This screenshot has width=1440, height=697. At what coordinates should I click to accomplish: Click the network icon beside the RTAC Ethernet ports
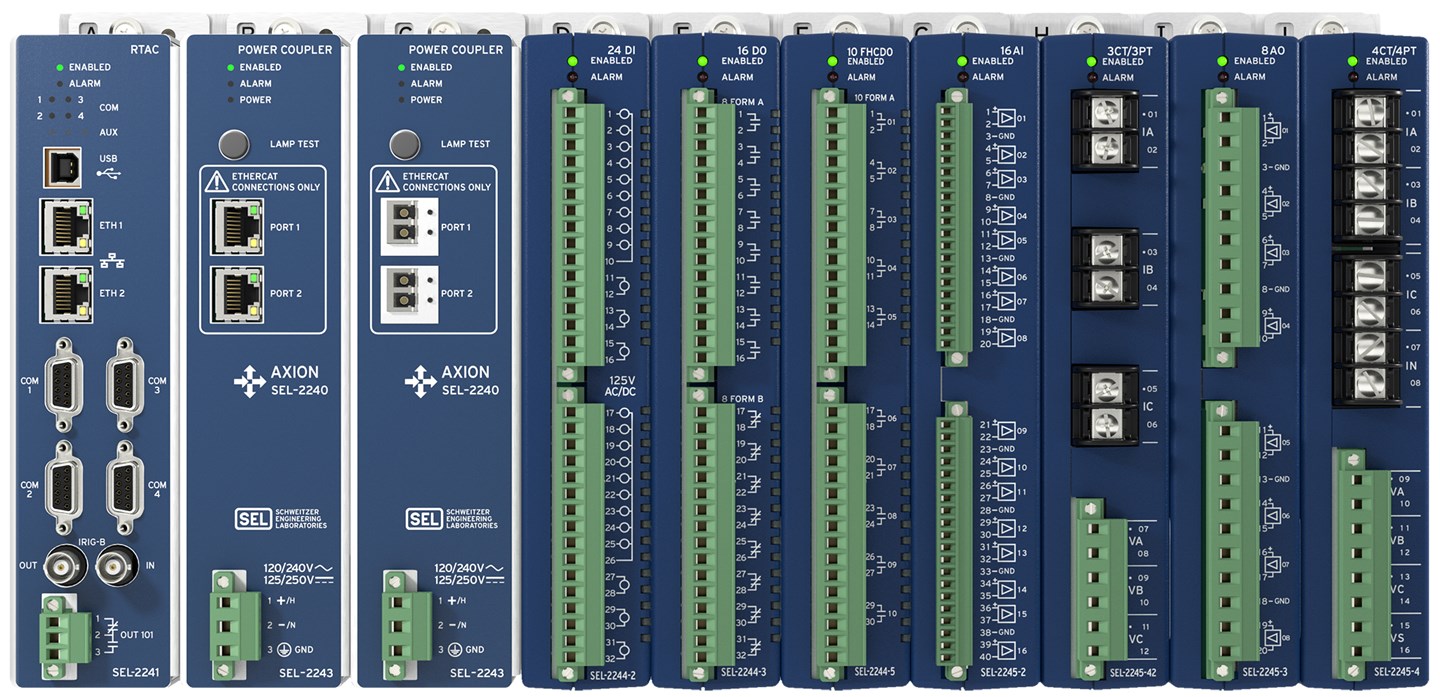click(112, 260)
